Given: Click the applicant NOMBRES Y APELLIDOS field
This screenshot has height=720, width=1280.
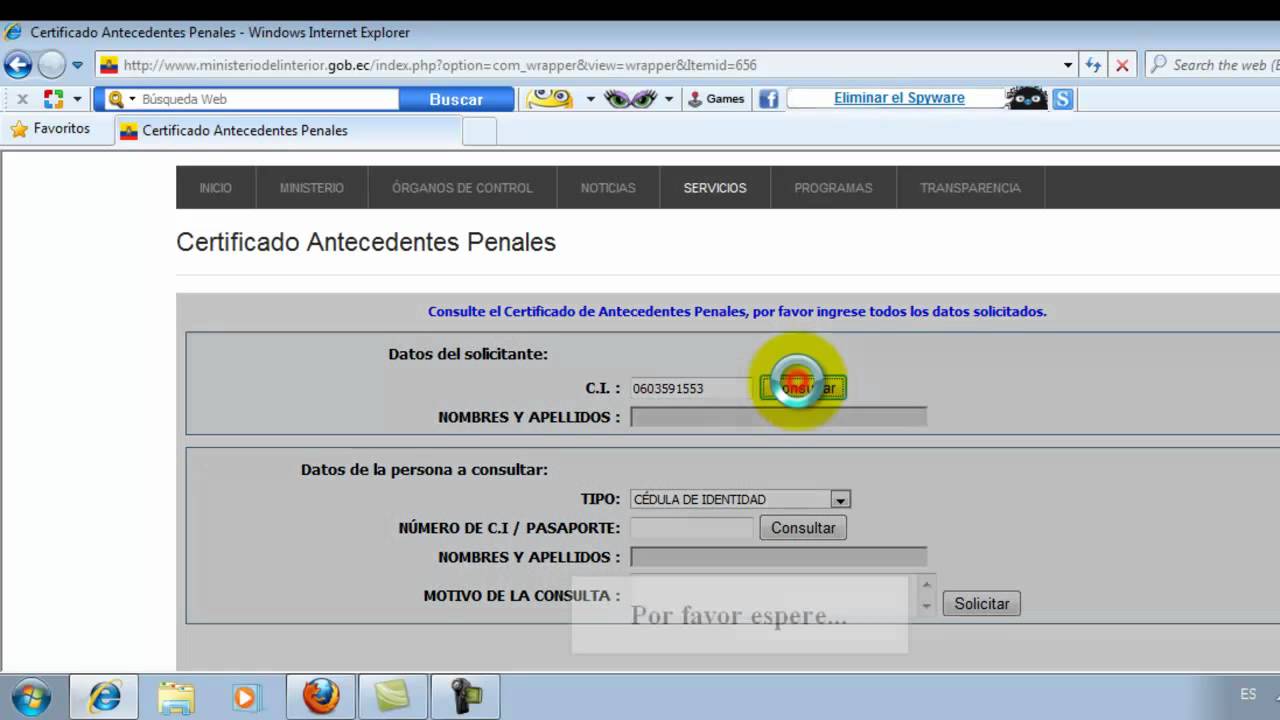Looking at the screenshot, I should 778,417.
